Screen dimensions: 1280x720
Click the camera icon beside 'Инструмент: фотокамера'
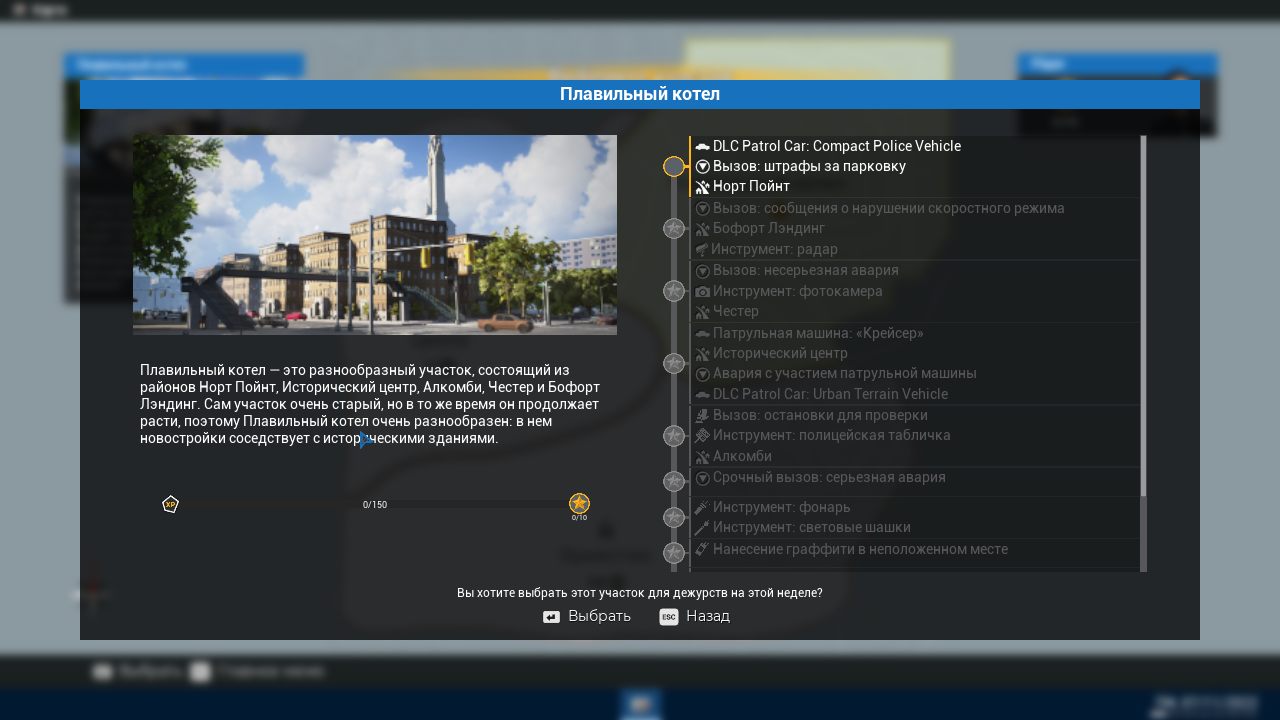click(702, 291)
